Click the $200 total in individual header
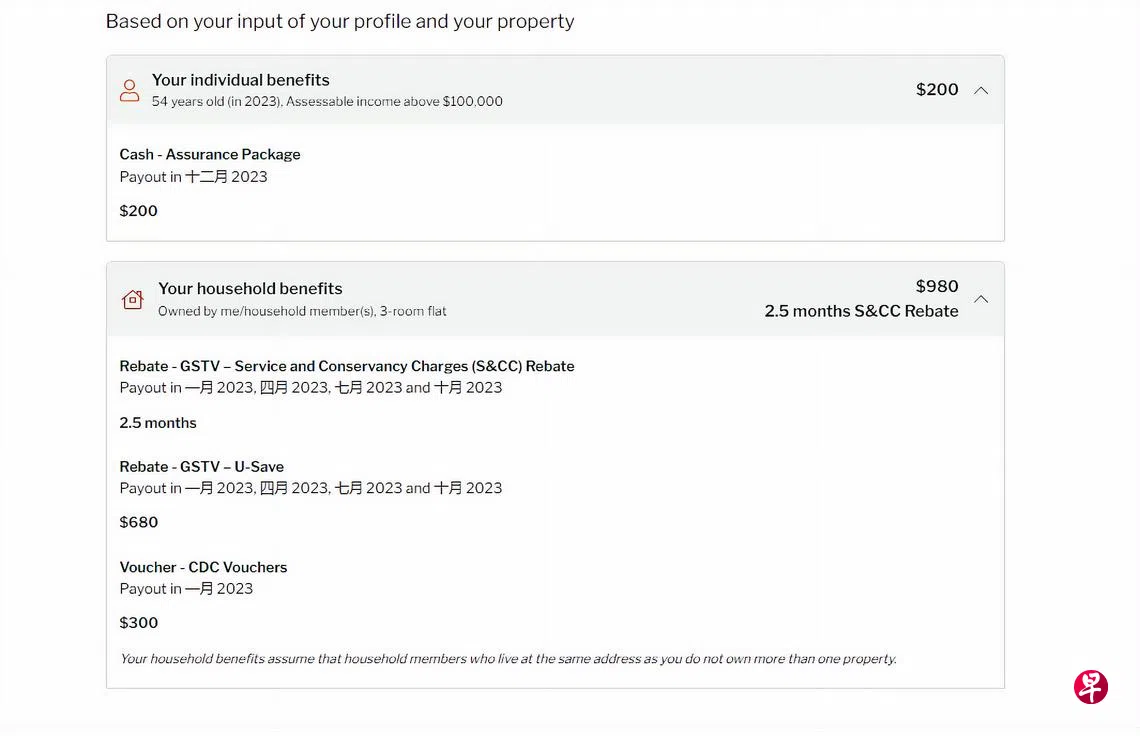This screenshot has height=736, width=1140. pos(937,90)
